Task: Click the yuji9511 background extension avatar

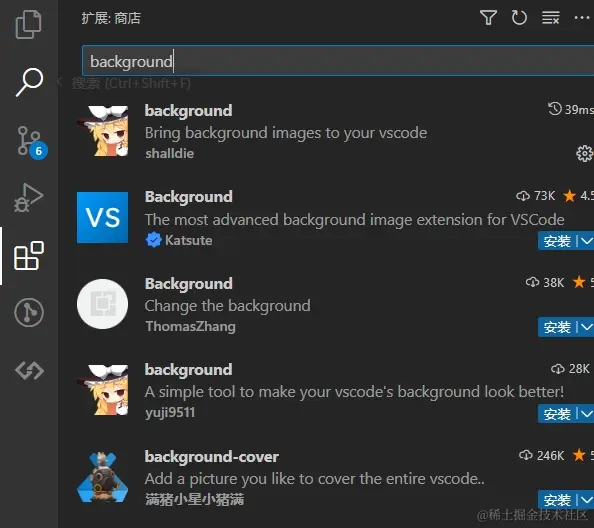Action: (x=103, y=390)
